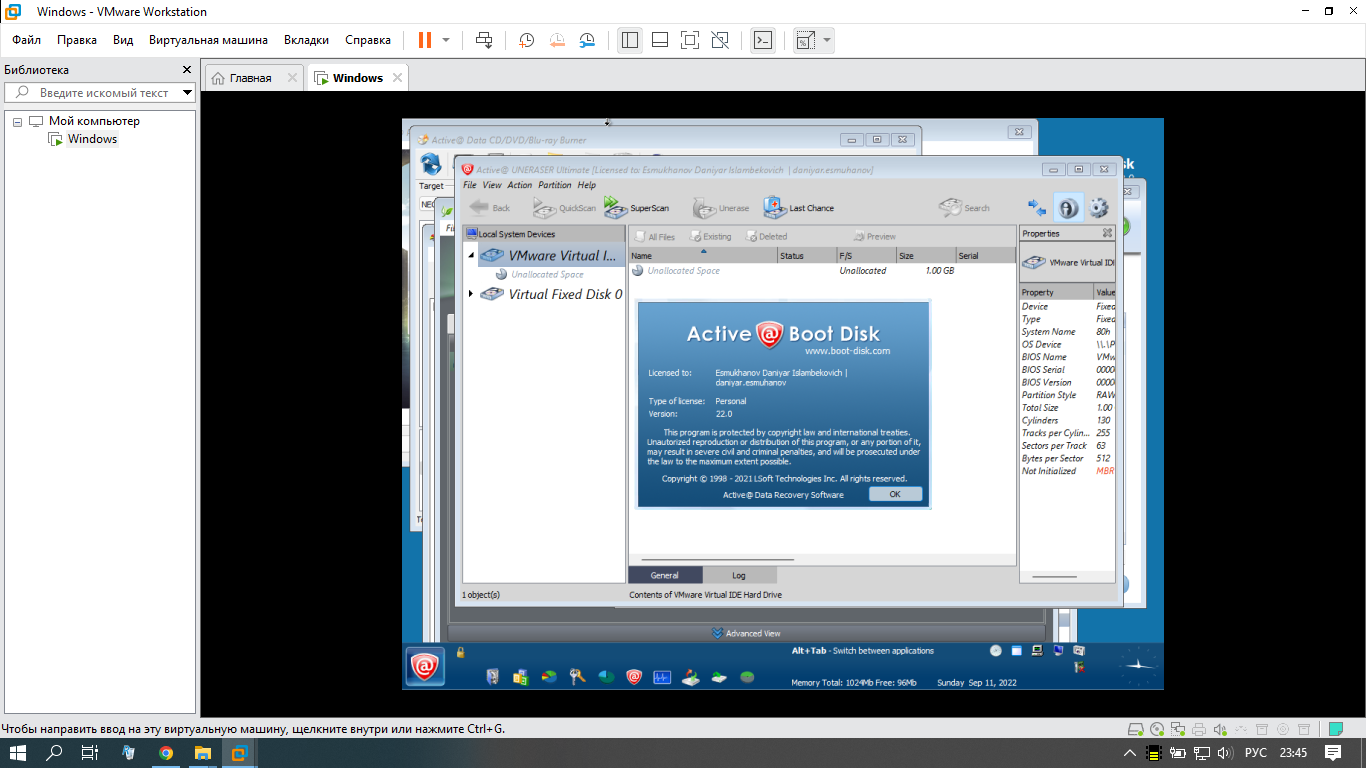Select Windows VM in library tree

click(x=92, y=139)
